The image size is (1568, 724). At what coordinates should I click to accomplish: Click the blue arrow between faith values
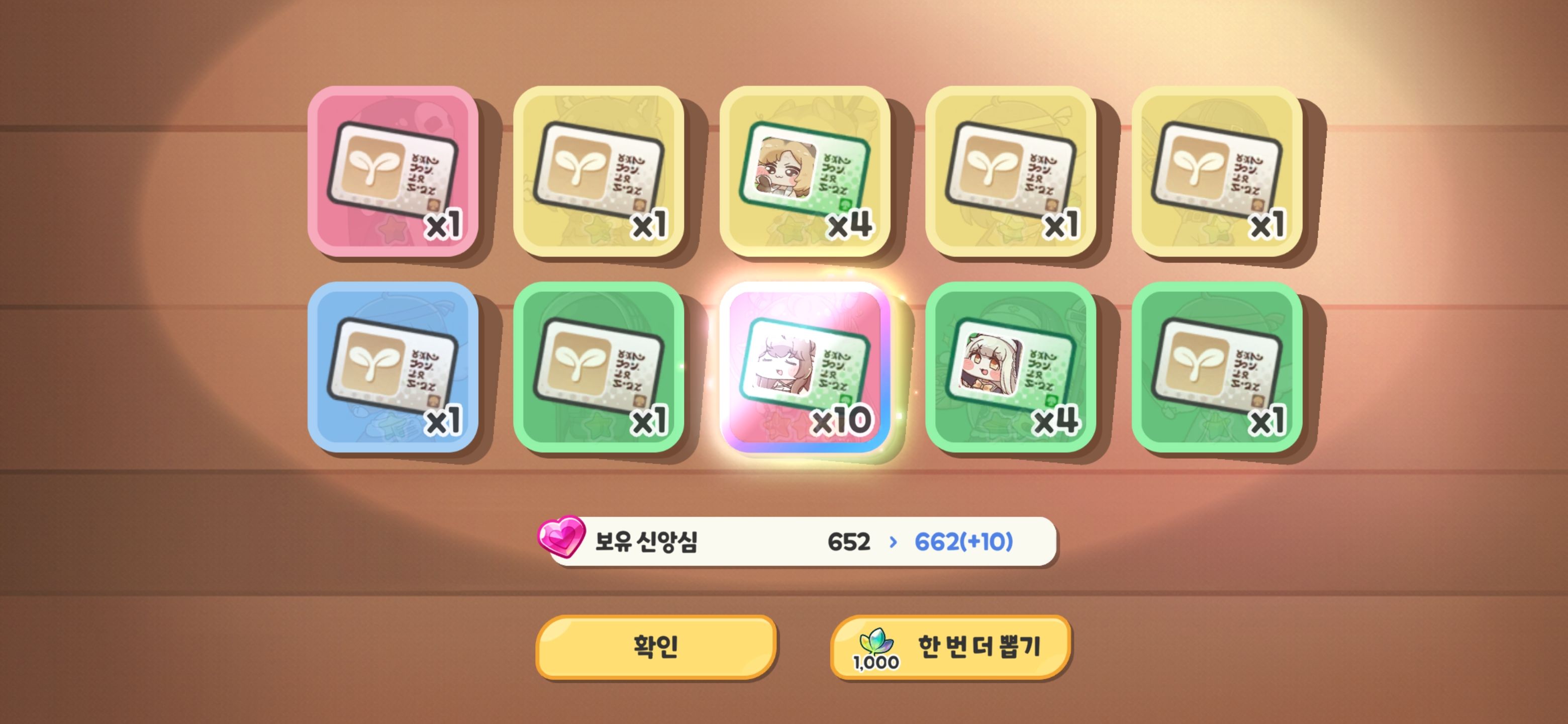coord(893,541)
